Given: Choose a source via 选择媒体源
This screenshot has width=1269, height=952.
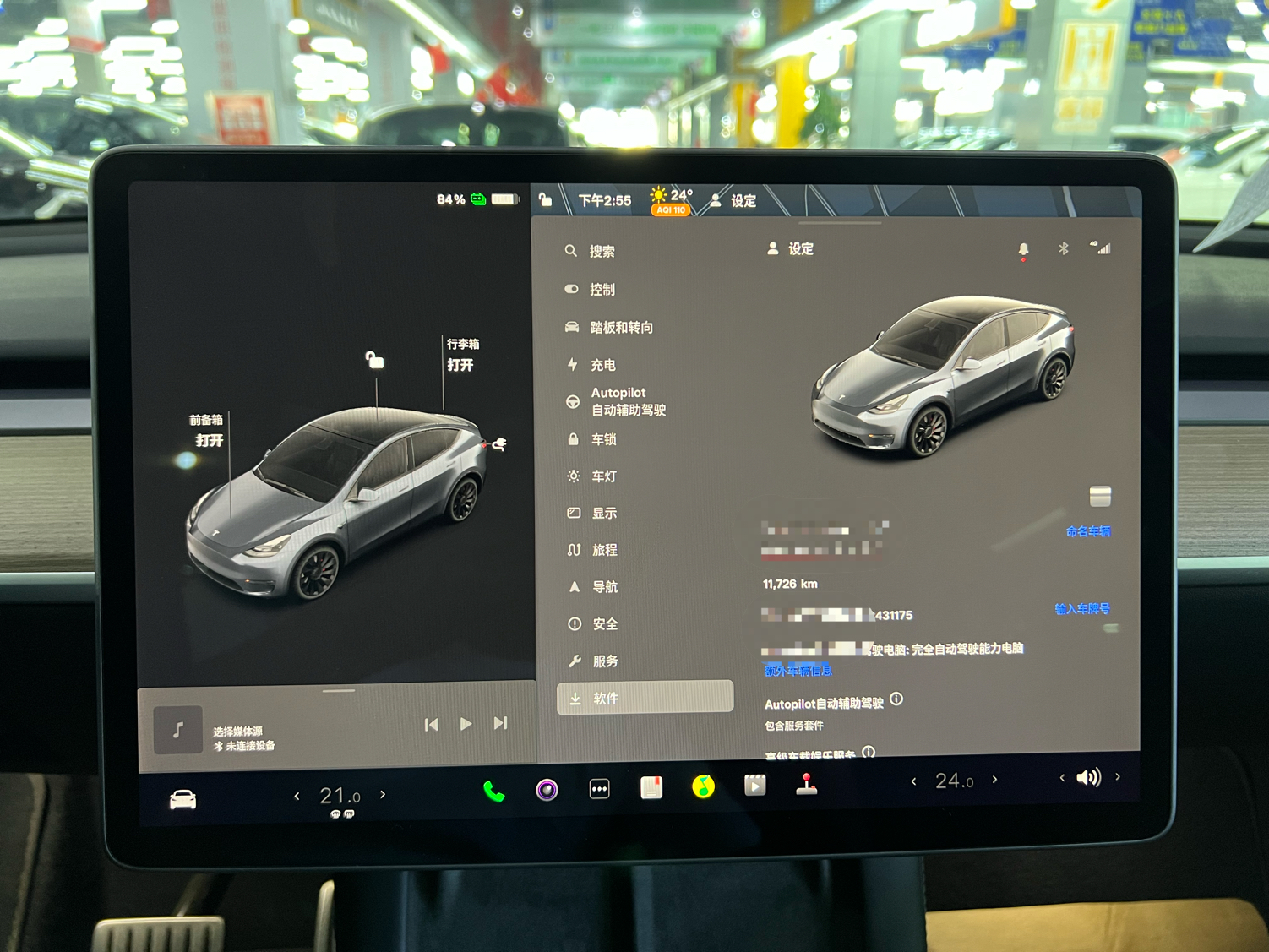Looking at the screenshot, I should 238,732.
